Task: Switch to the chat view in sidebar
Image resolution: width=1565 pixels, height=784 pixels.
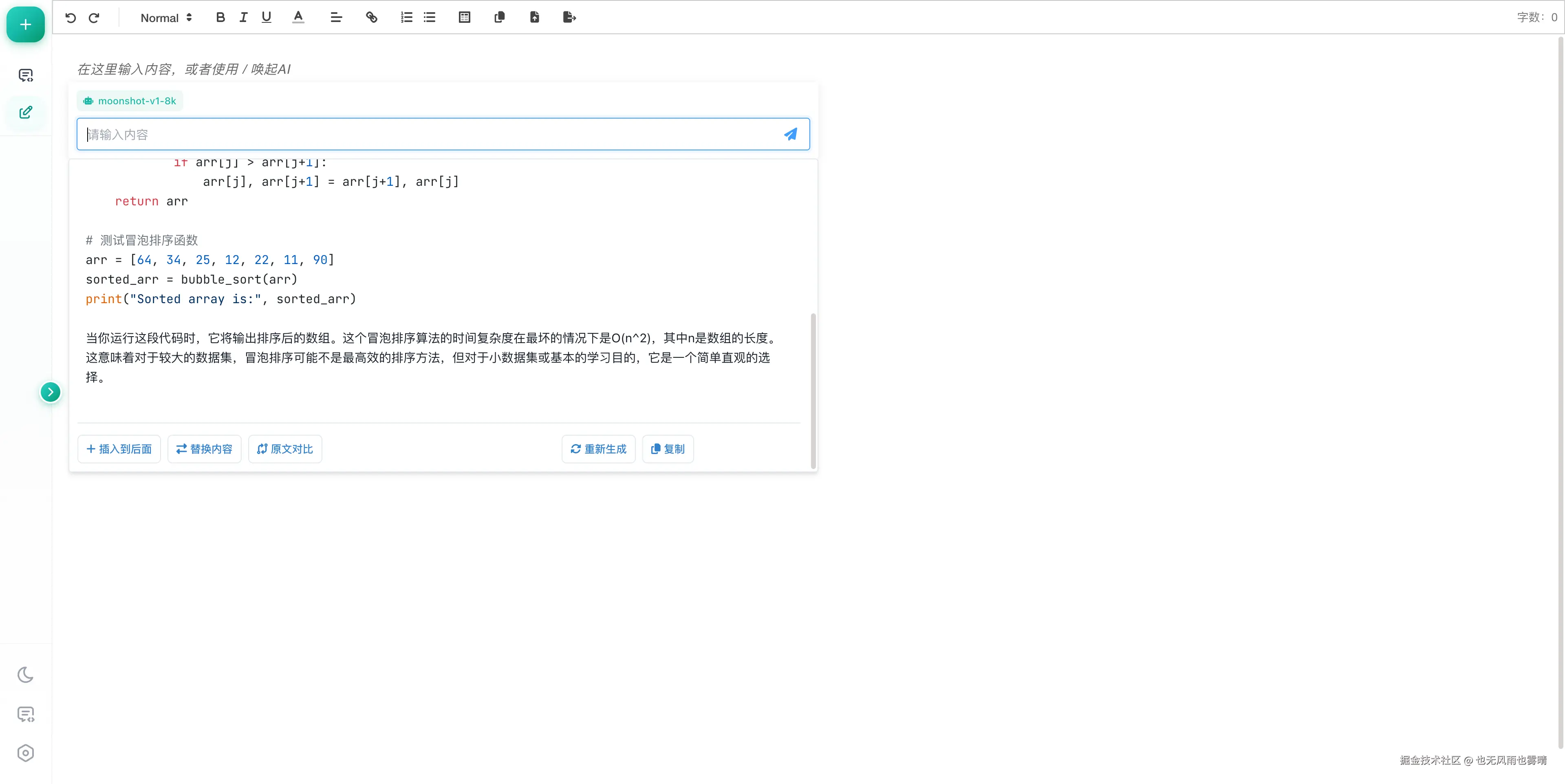Action: [26, 75]
